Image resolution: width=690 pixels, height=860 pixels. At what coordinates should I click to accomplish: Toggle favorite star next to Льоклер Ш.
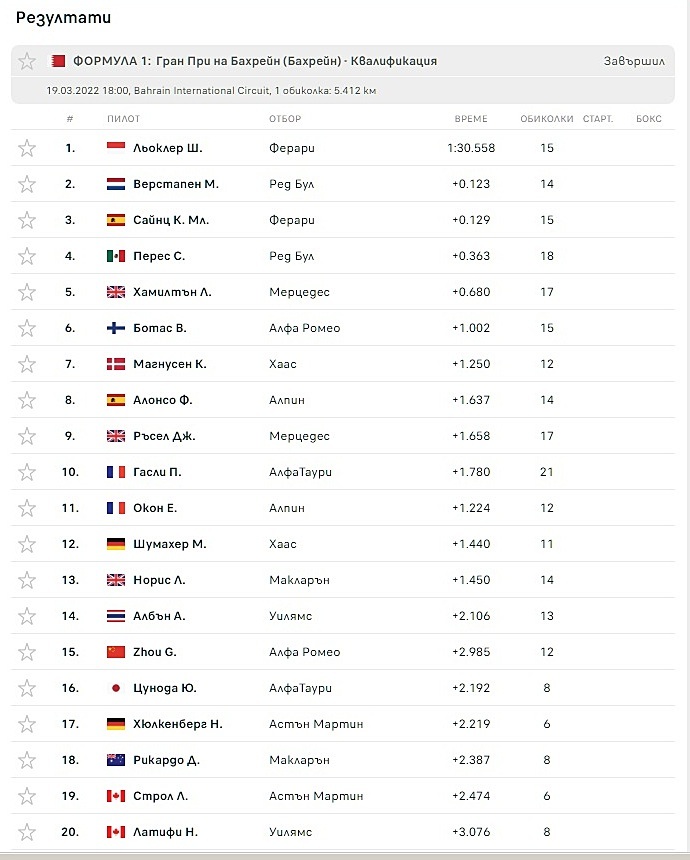click(x=27, y=148)
